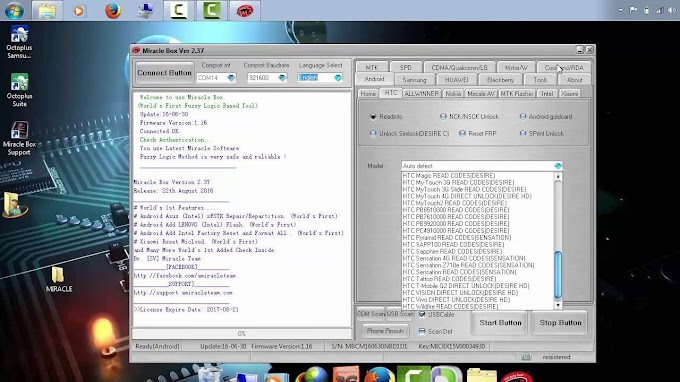The image size is (680, 382).
Task: Collapse the Model Auto detect dropdown
Action: tap(558, 166)
